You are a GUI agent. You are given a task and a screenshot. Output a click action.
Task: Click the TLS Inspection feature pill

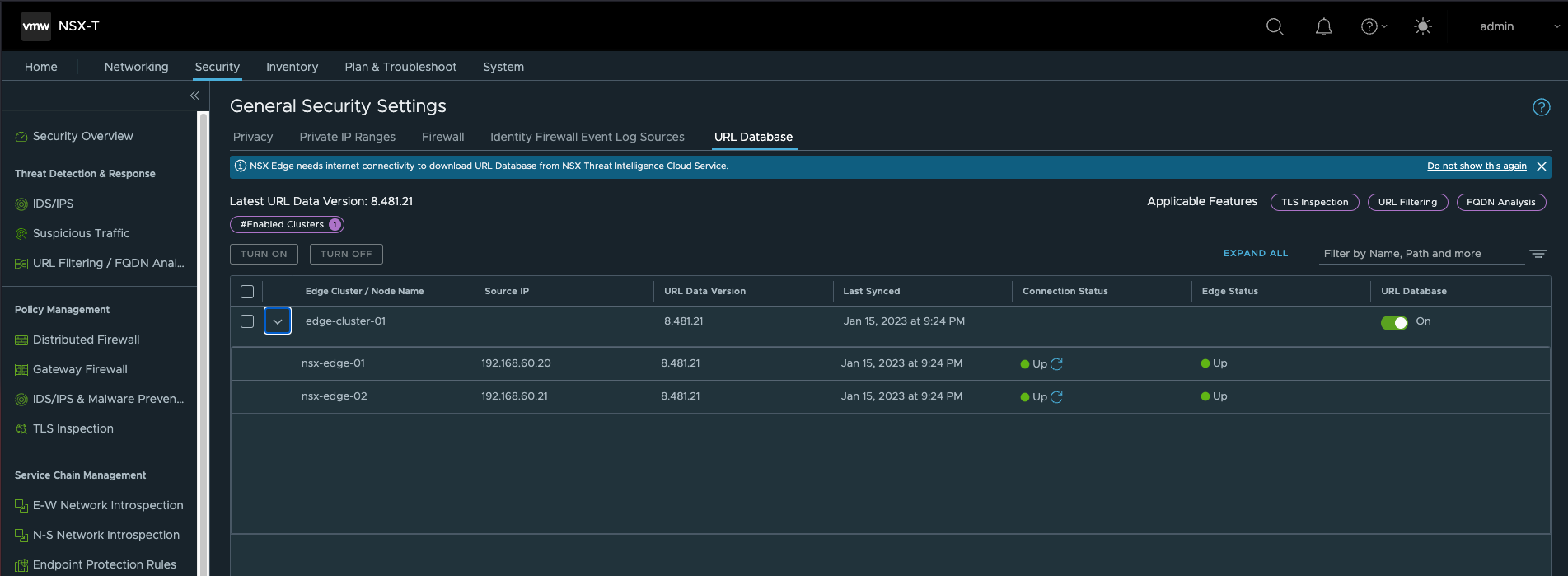1314,202
